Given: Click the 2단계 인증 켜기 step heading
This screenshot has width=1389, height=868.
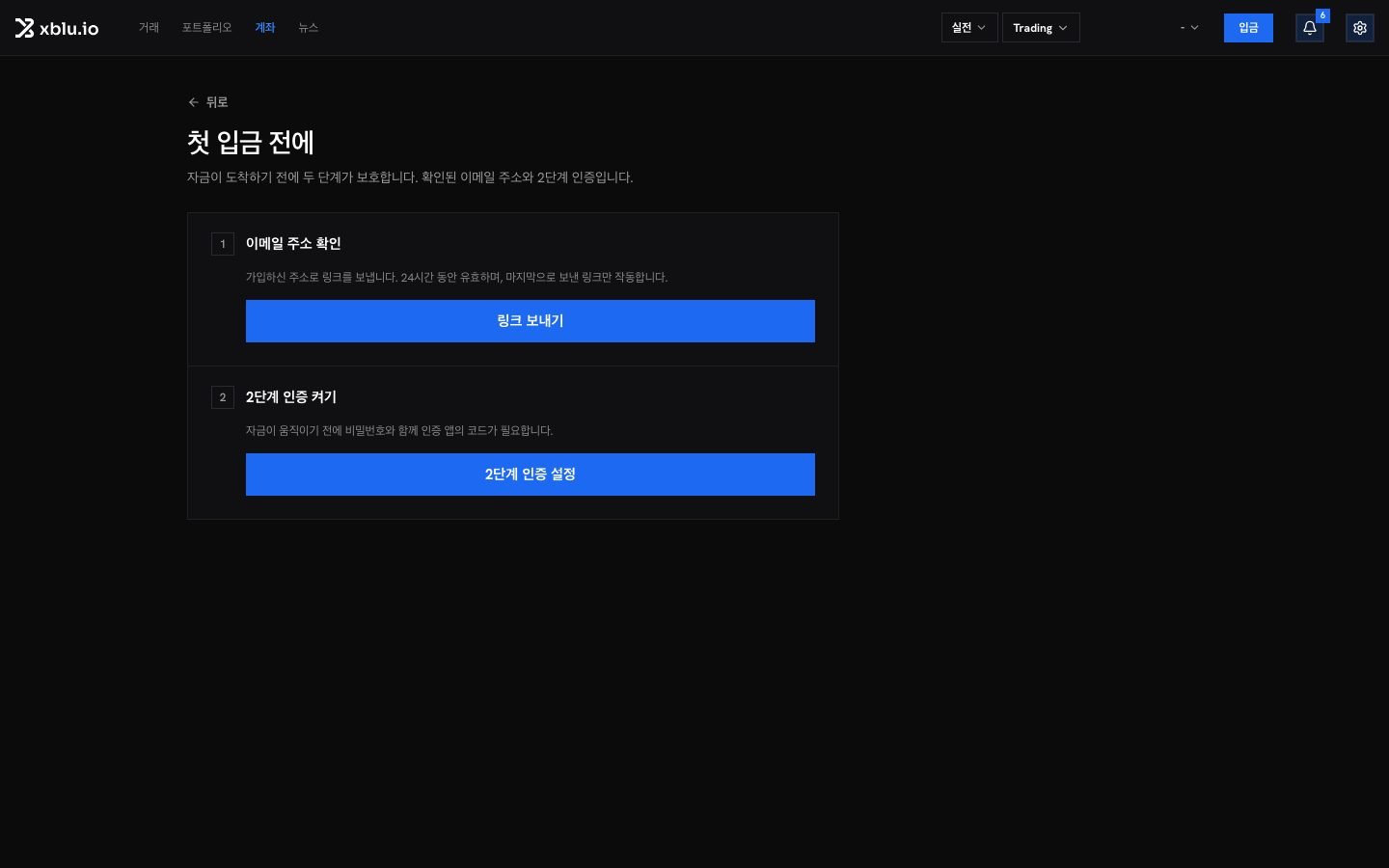Looking at the screenshot, I should (291, 397).
